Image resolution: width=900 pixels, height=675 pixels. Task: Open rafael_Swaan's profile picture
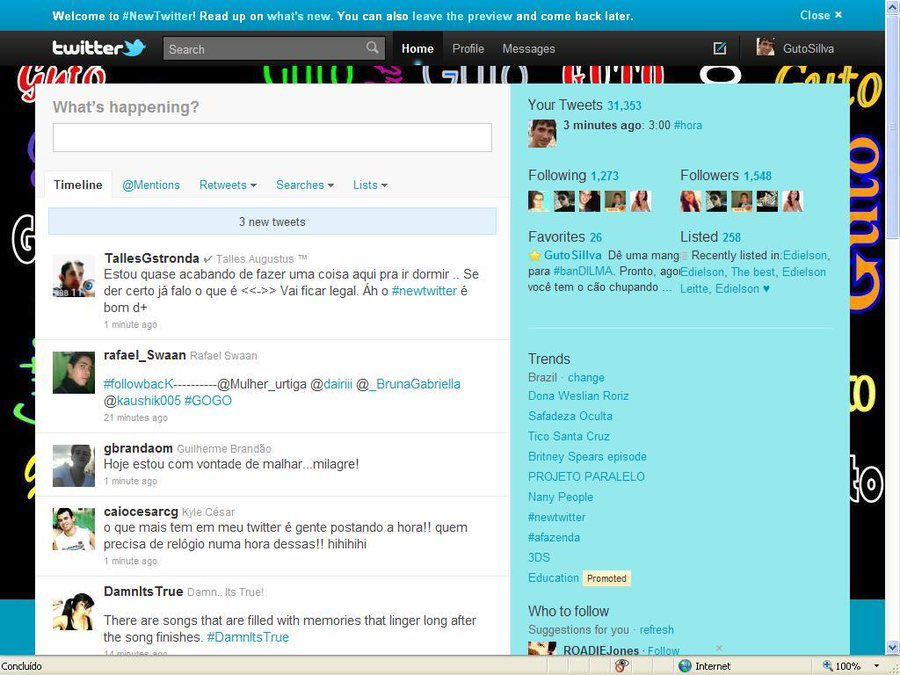73,373
